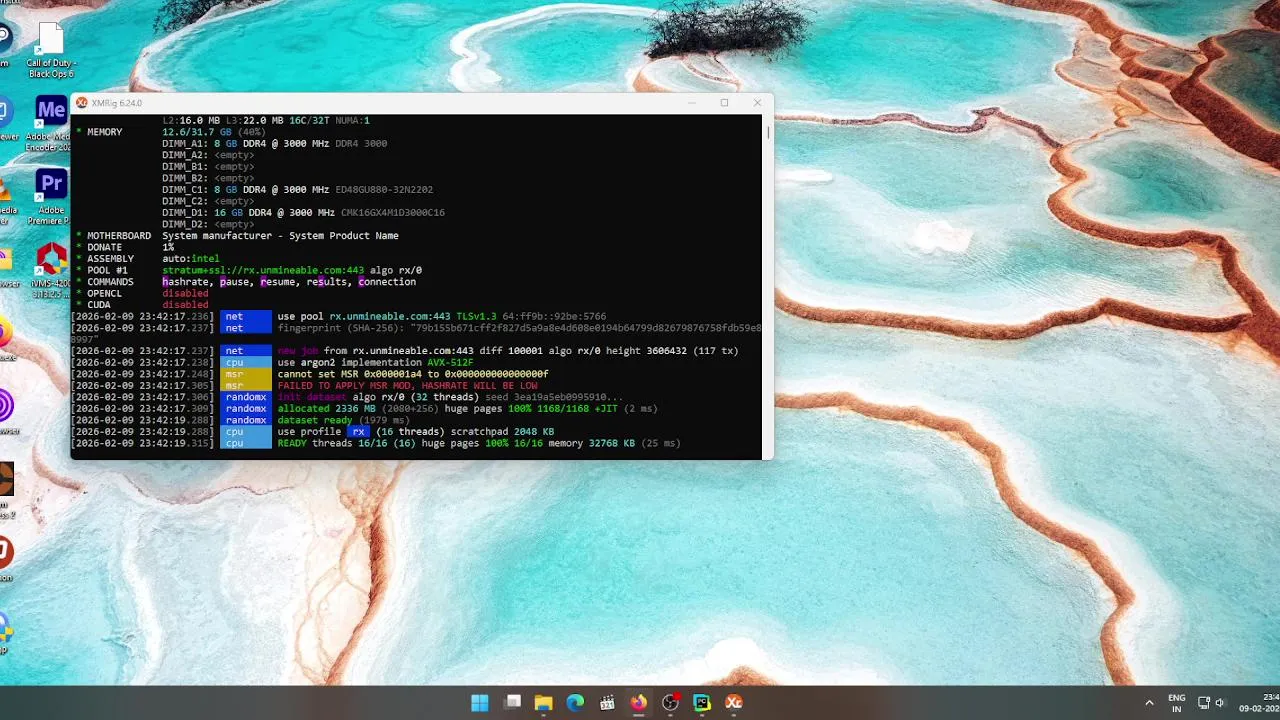
Task: Select the Adobe Media Encoder desktop icon
Action: 50,124
